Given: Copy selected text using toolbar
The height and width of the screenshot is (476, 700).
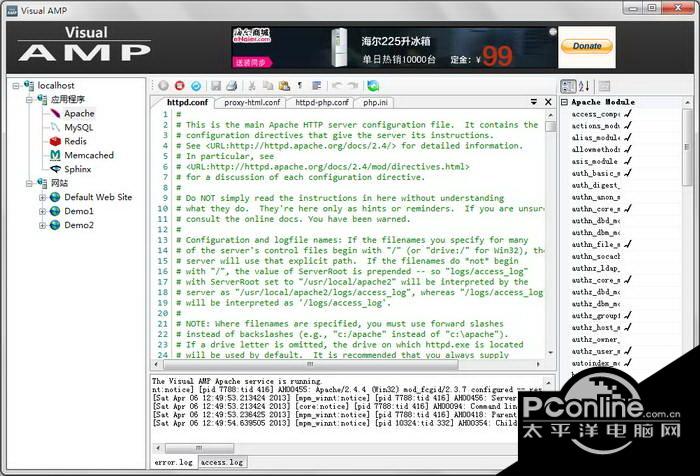Looking at the screenshot, I should coord(268,86).
